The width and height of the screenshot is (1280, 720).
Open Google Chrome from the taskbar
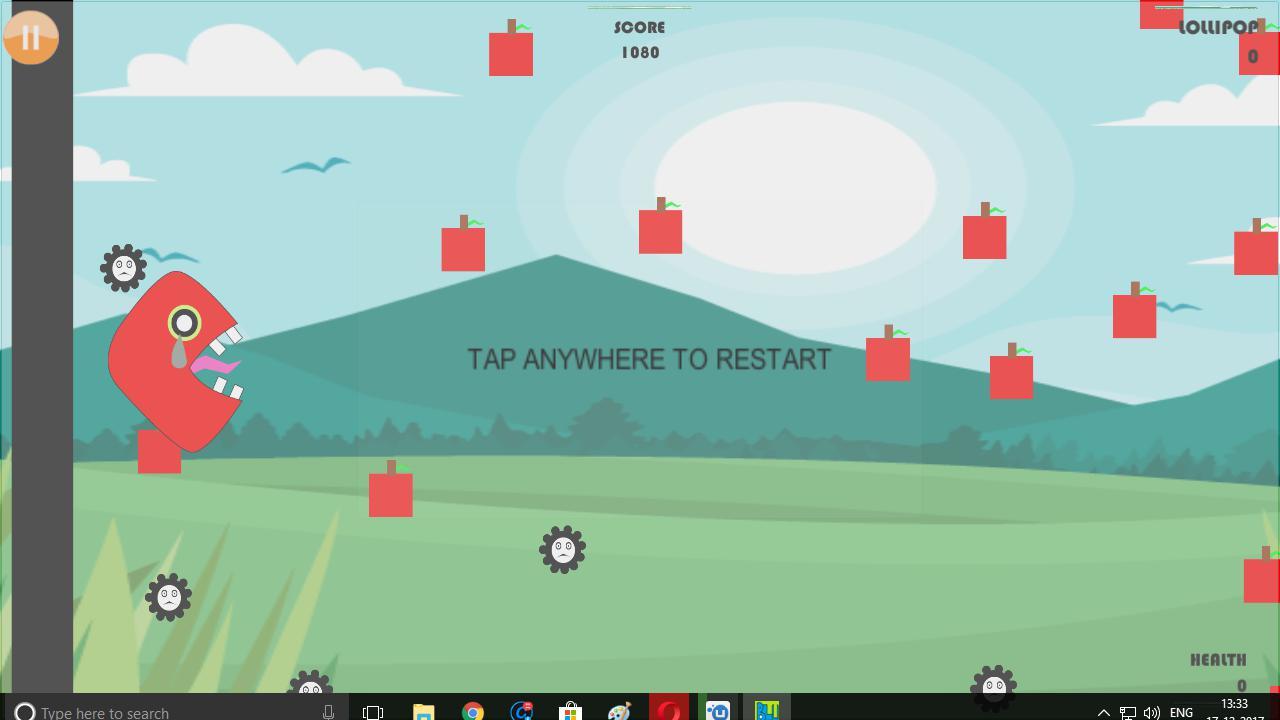coord(472,711)
